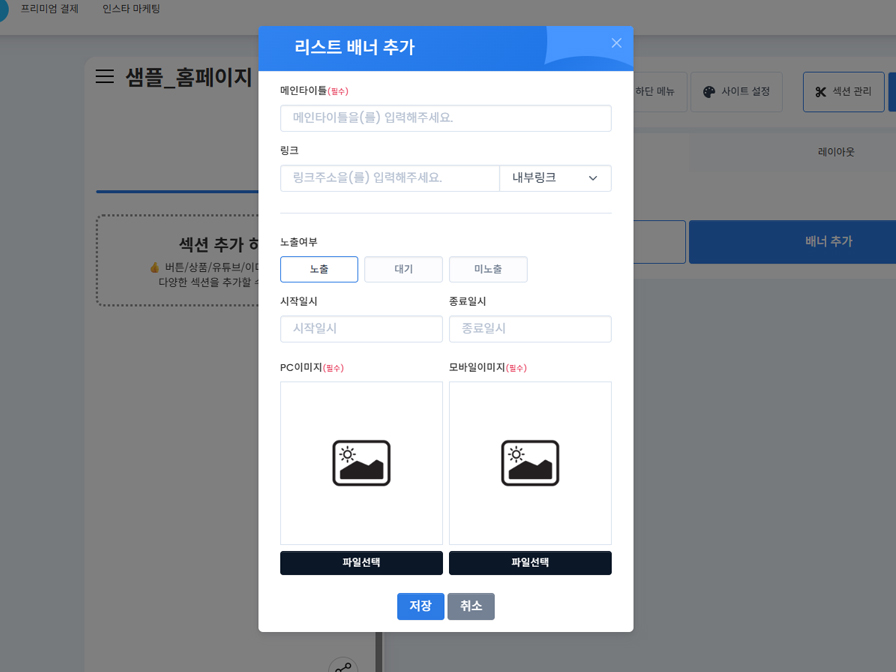Select the 대기 visibility option
This screenshot has width=896, height=672.
tap(403, 269)
